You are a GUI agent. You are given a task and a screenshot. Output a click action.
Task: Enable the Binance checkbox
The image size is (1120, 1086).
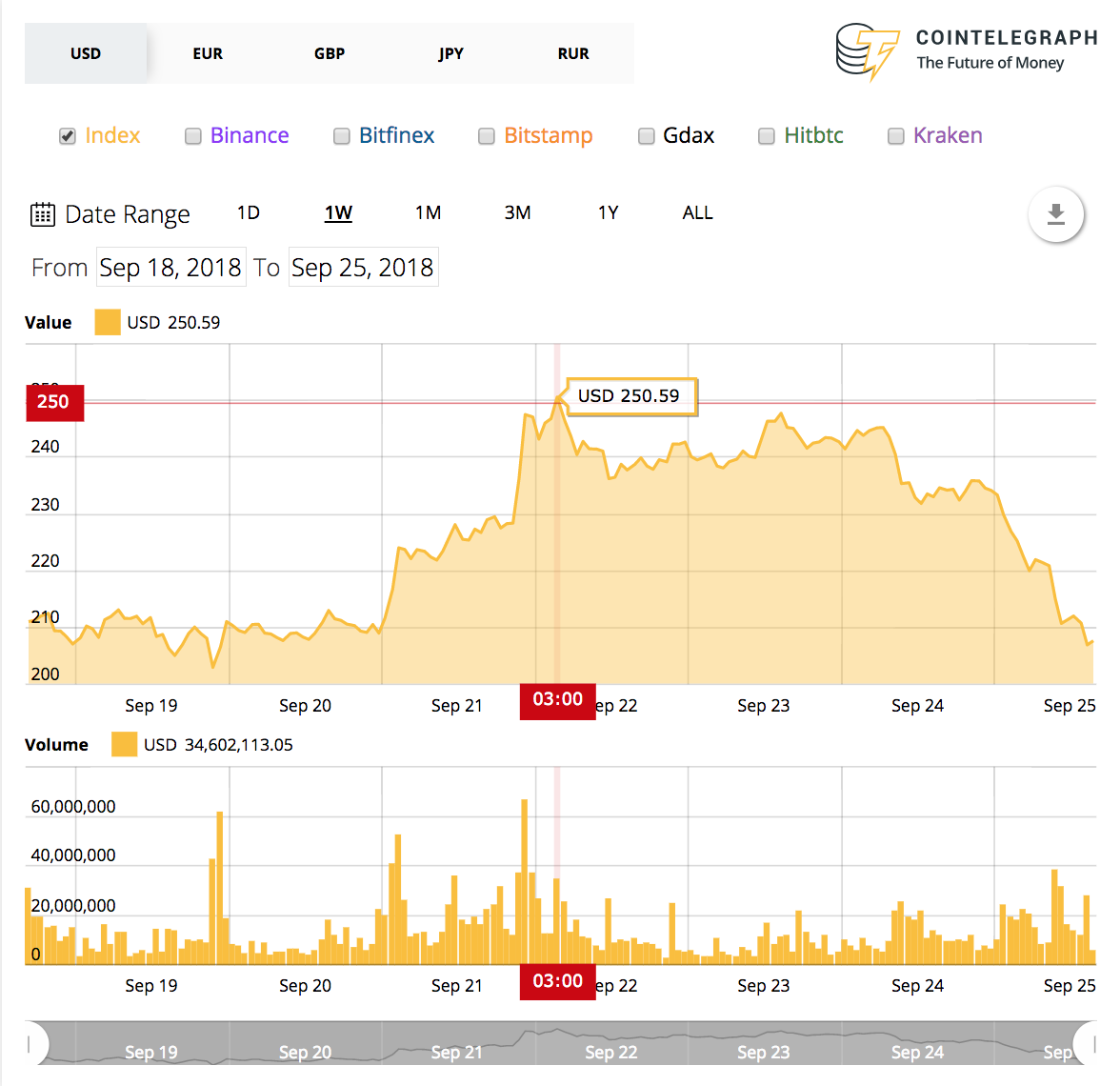[192, 135]
